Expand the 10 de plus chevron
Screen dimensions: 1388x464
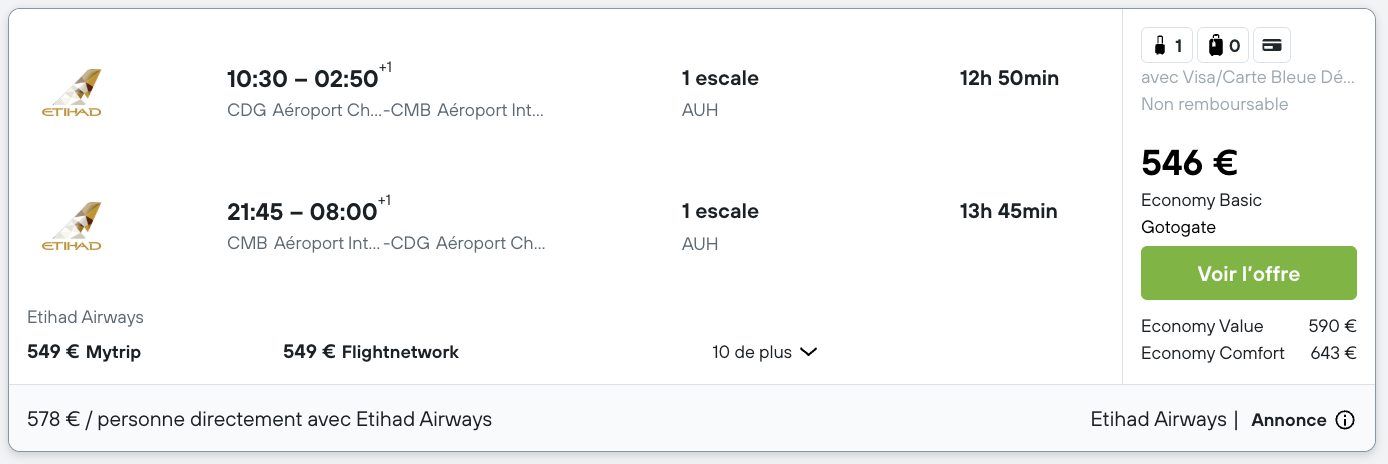tap(809, 352)
